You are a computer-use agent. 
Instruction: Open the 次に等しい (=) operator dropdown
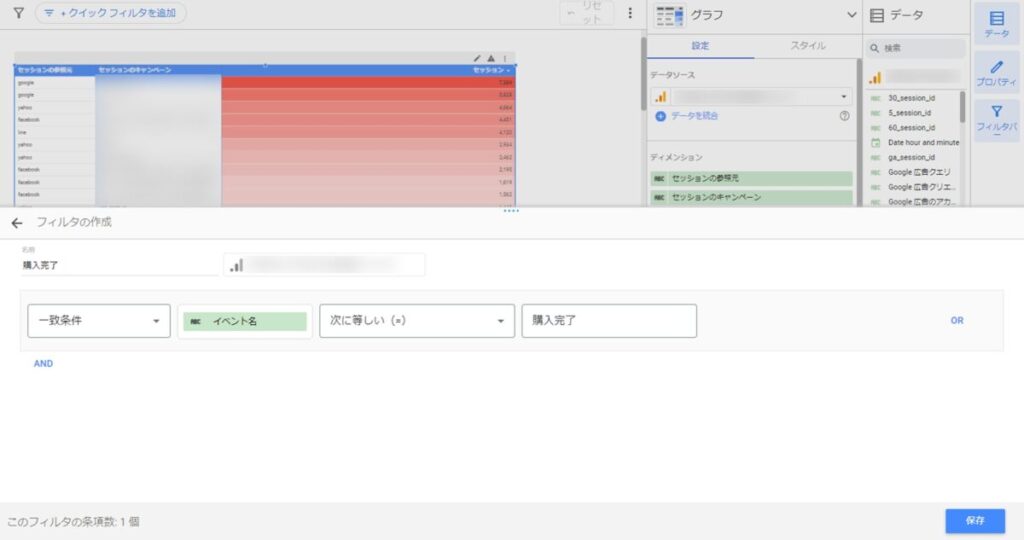(416, 321)
